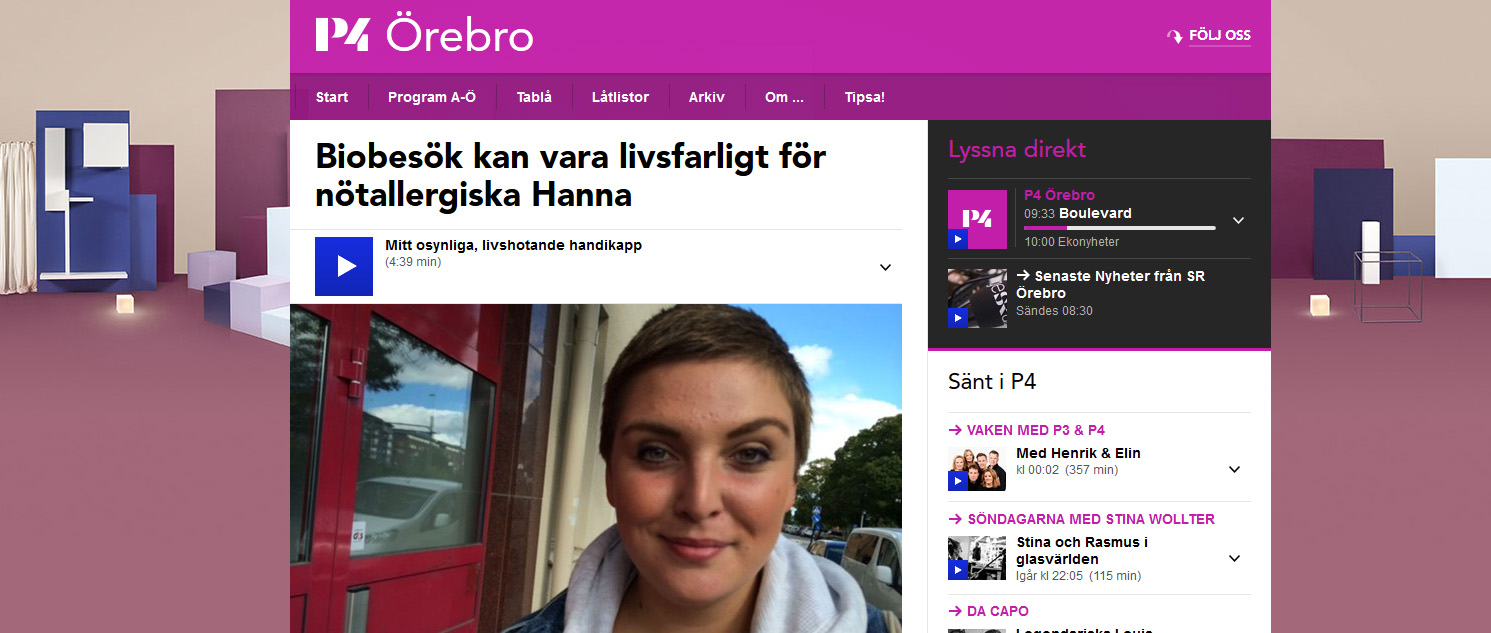Click the Följ oss arrow icon
Image resolution: width=1491 pixels, height=633 pixels.
[1175, 36]
